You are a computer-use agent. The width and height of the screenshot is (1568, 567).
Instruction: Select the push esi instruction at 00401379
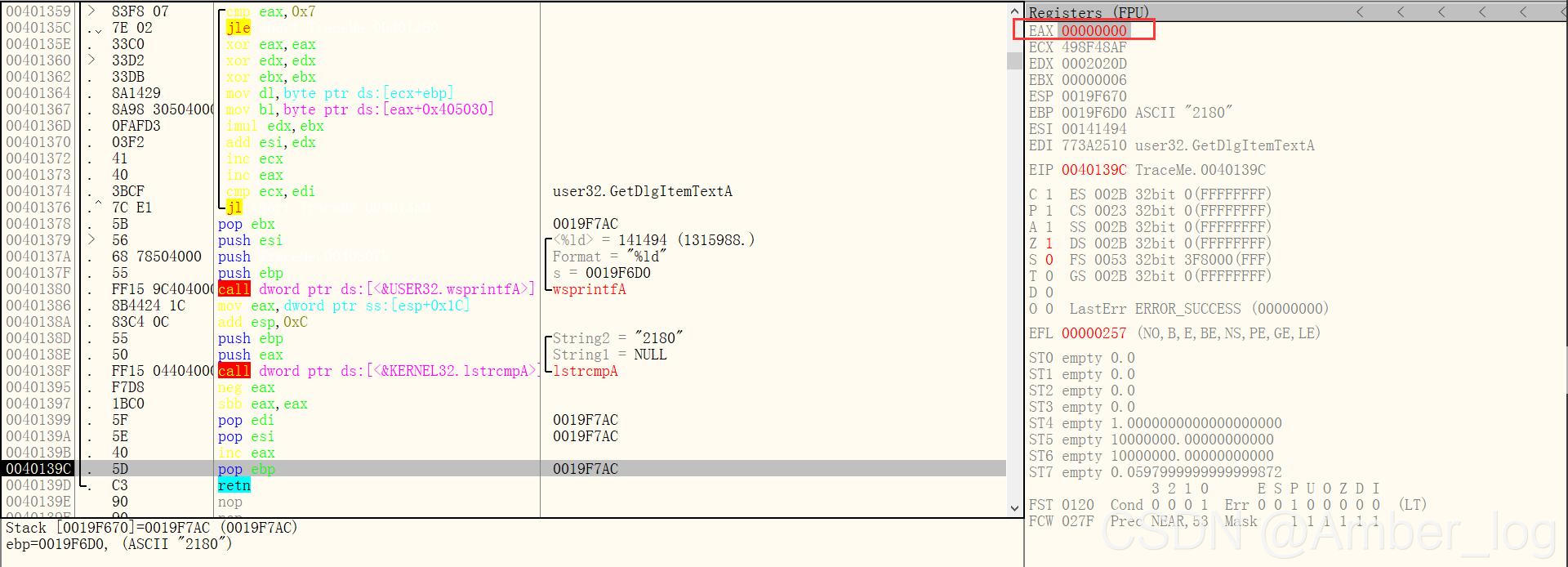(x=251, y=240)
